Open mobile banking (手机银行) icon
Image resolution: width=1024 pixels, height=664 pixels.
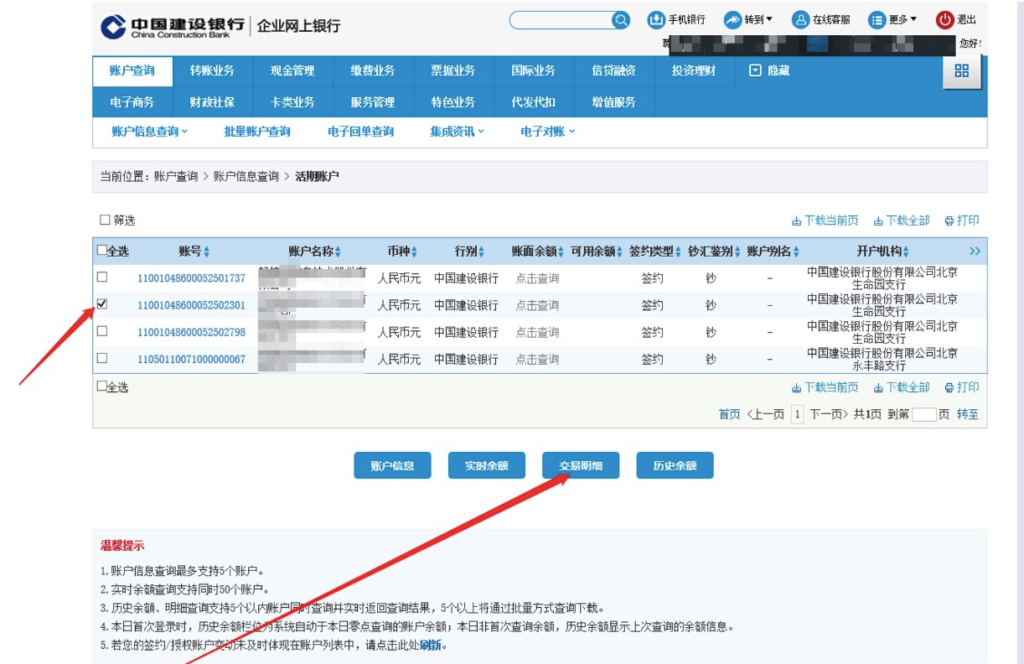pos(655,20)
